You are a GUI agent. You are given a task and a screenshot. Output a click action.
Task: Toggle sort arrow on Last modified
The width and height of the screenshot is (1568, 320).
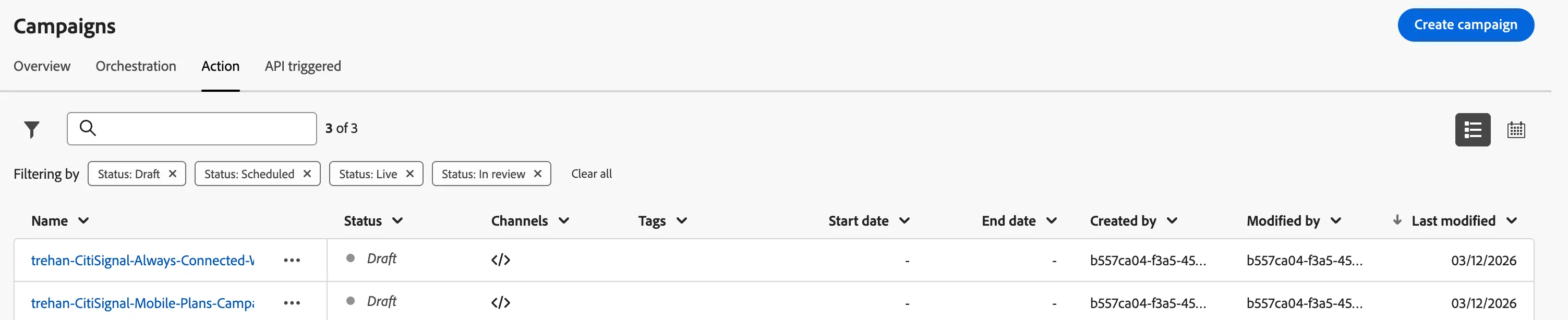point(1397,219)
